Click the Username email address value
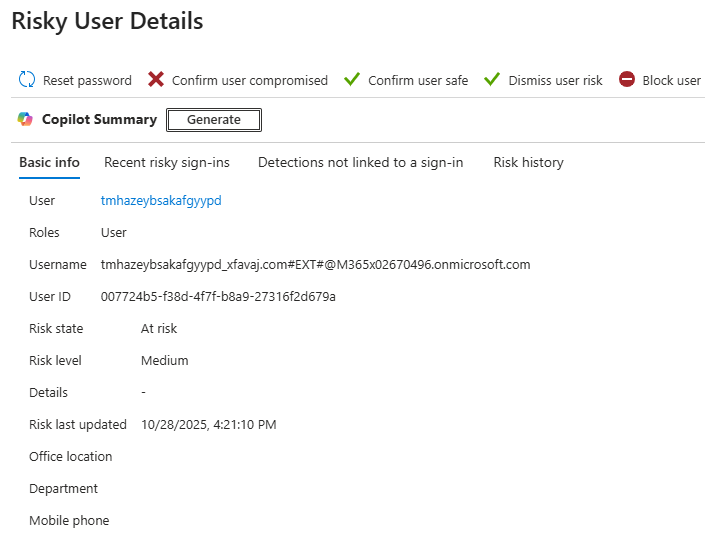 point(315,264)
